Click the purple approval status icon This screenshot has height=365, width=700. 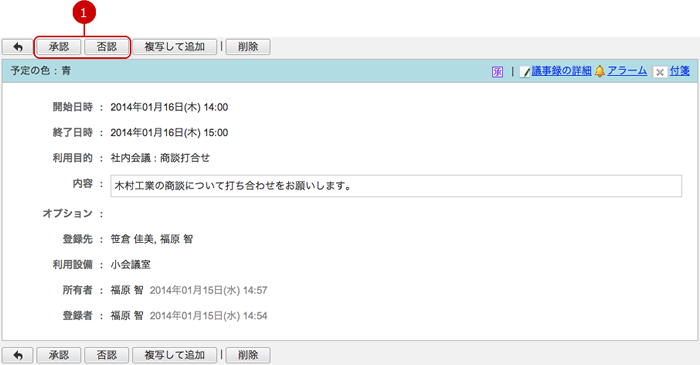(x=497, y=72)
